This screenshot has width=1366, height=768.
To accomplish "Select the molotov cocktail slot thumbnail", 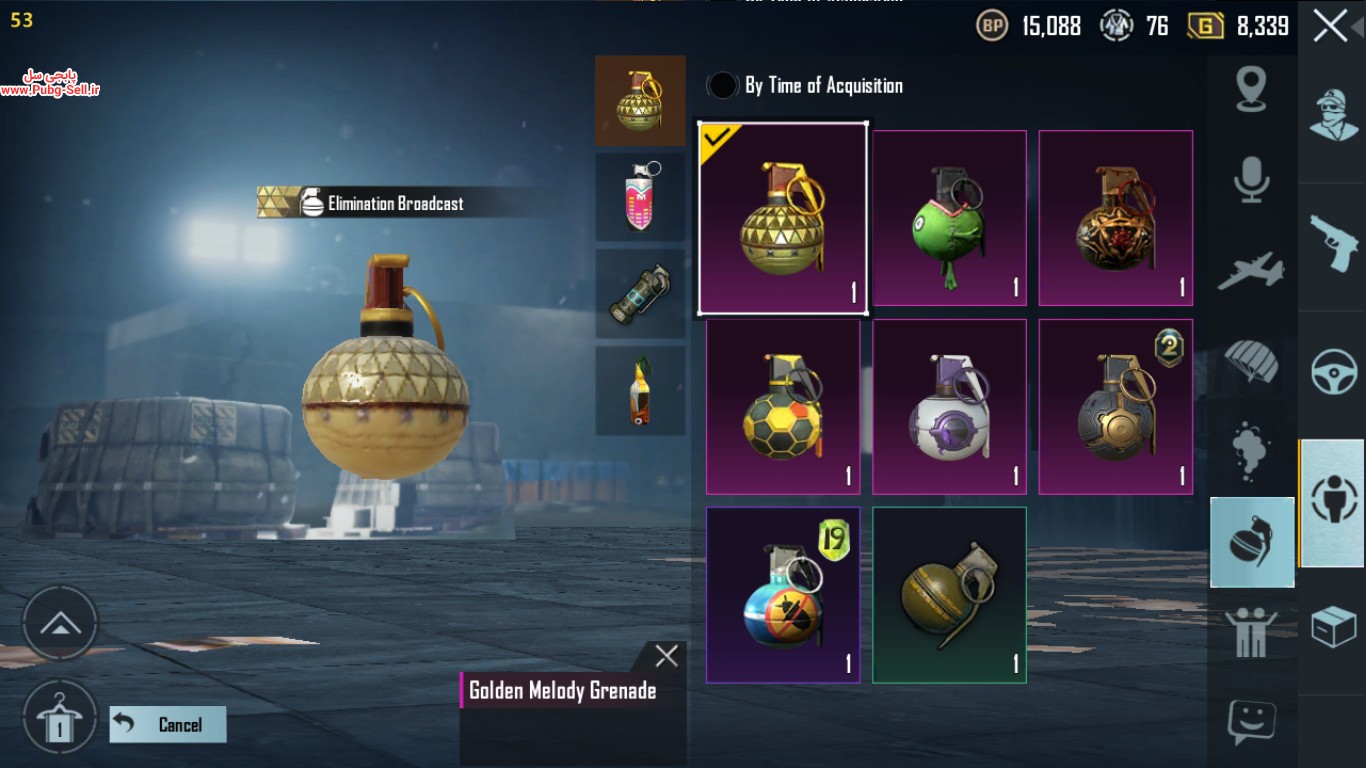I will pos(640,391).
